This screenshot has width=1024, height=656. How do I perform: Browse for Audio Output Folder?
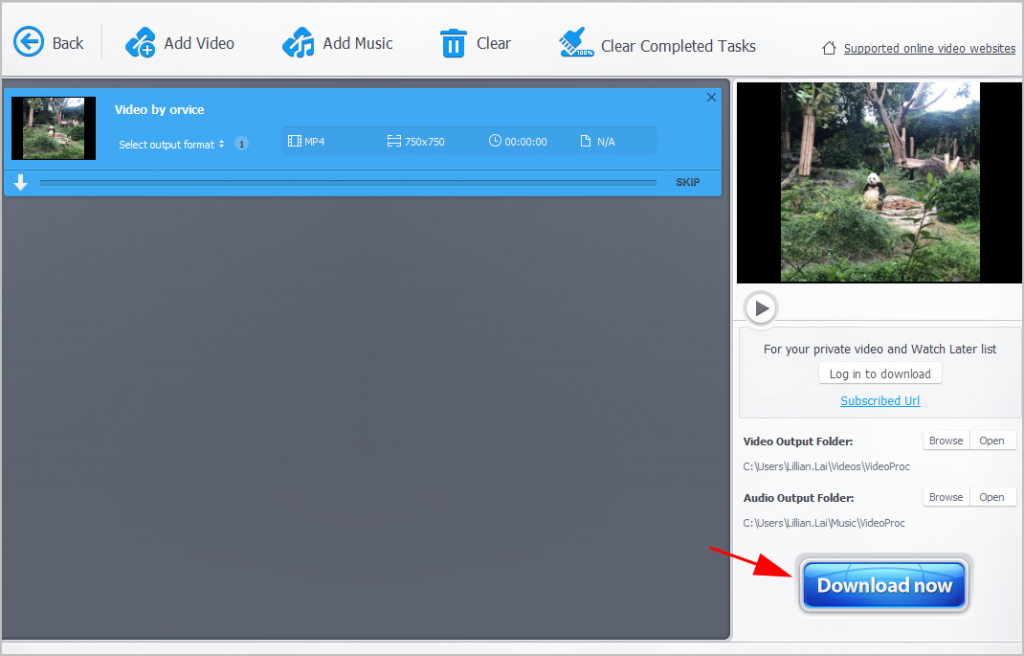[x=945, y=497]
